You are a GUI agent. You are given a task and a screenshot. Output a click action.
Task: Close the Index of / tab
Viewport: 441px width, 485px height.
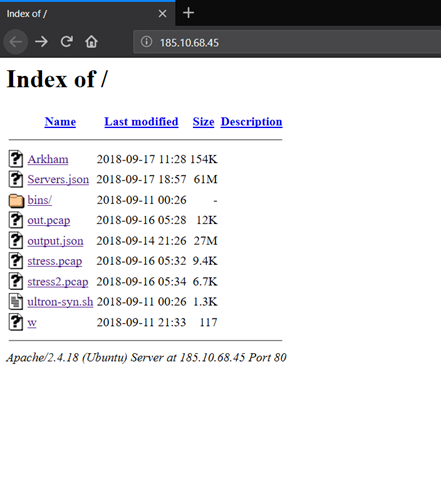tap(162, 14)
